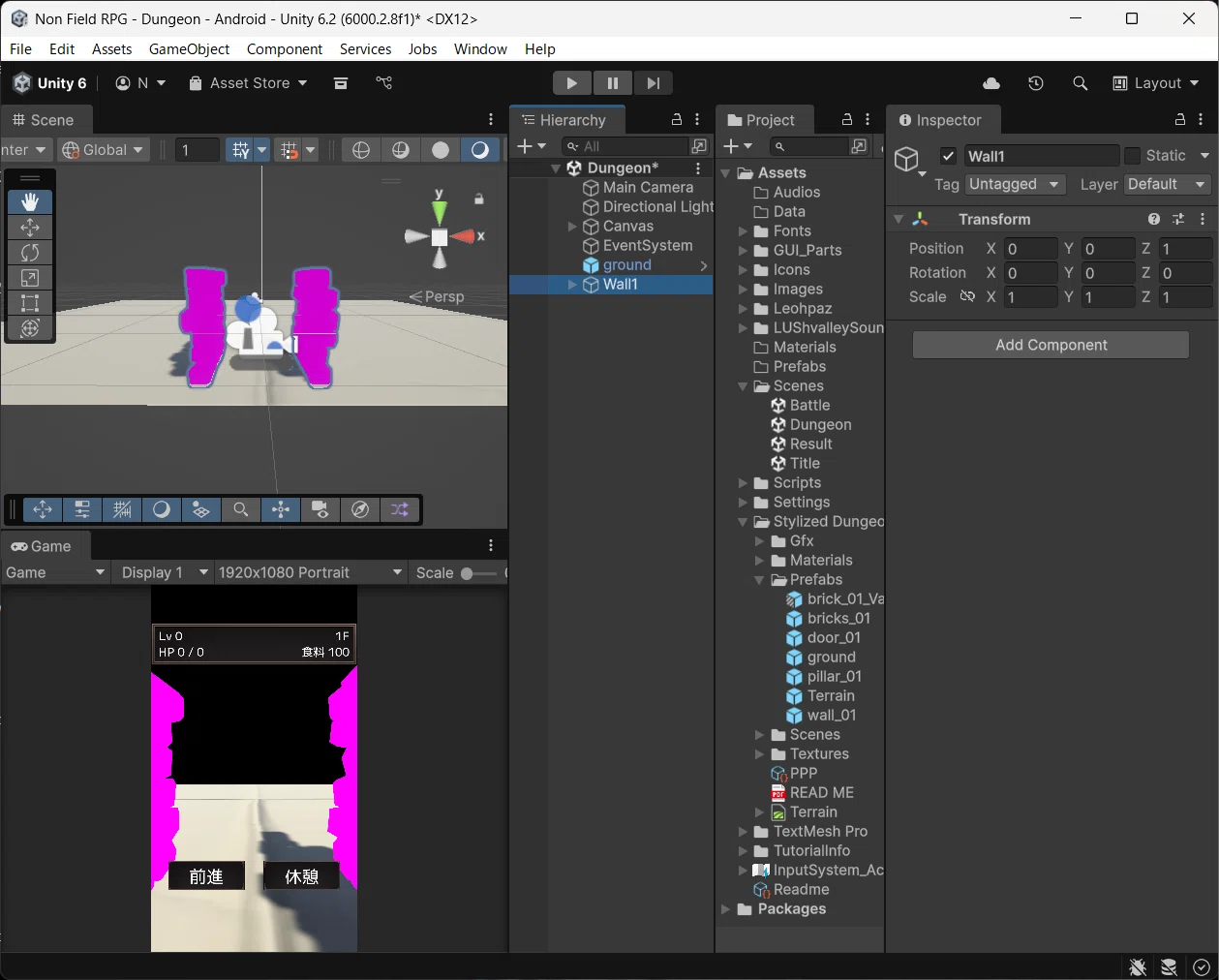1219x980 pixels.
Task: Click the Hierarchy create plus button
Action: [531, 146]
